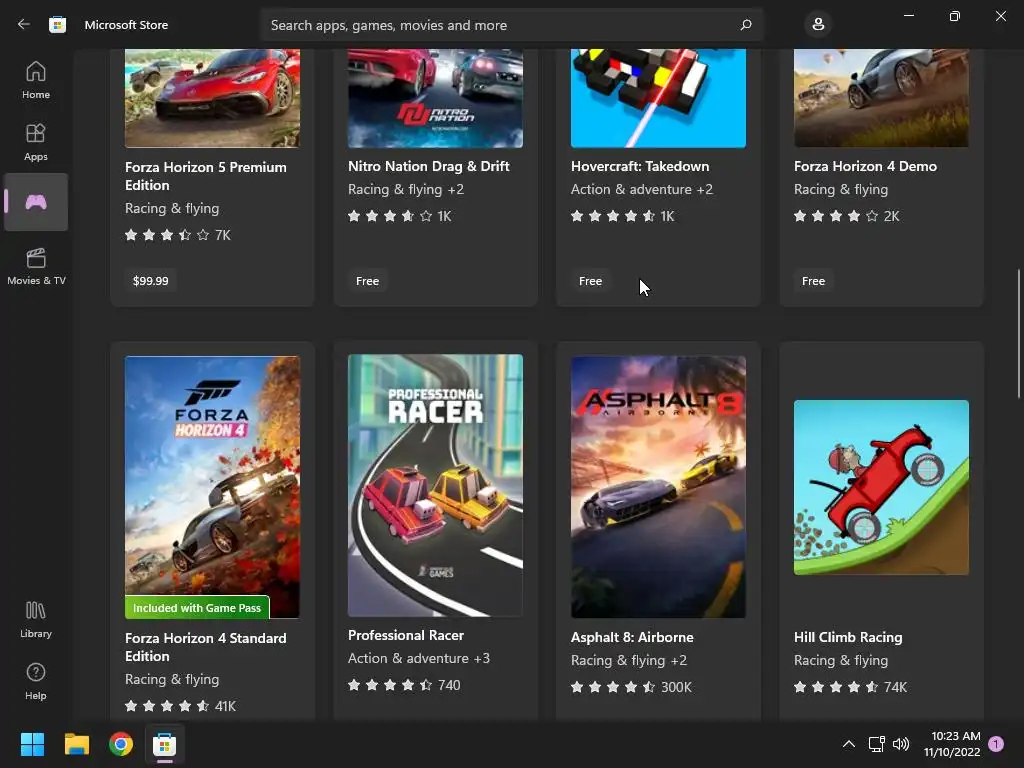Open the Library in sidebar

[36, 619]
